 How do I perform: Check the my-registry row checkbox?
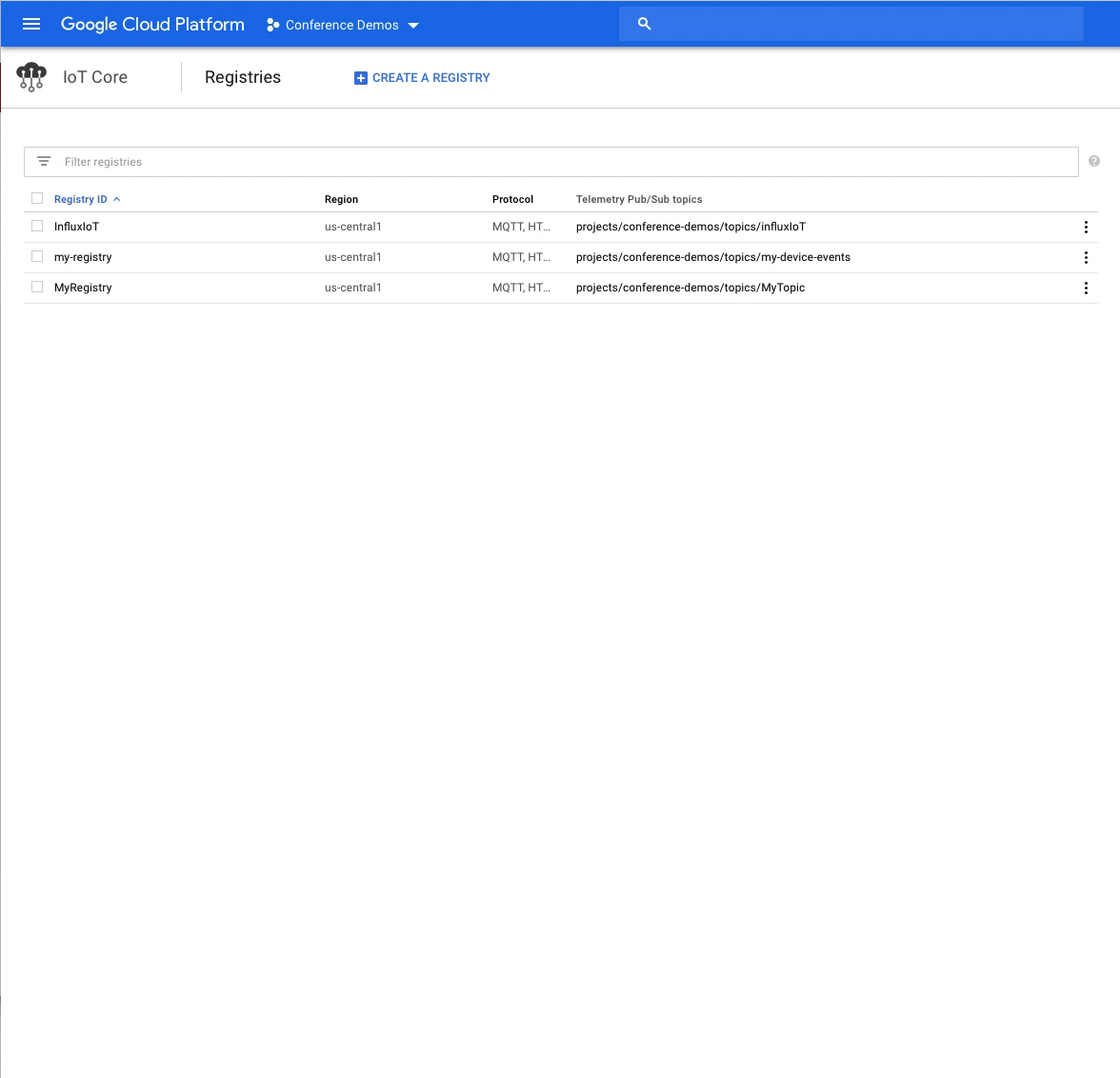(37, 256)
